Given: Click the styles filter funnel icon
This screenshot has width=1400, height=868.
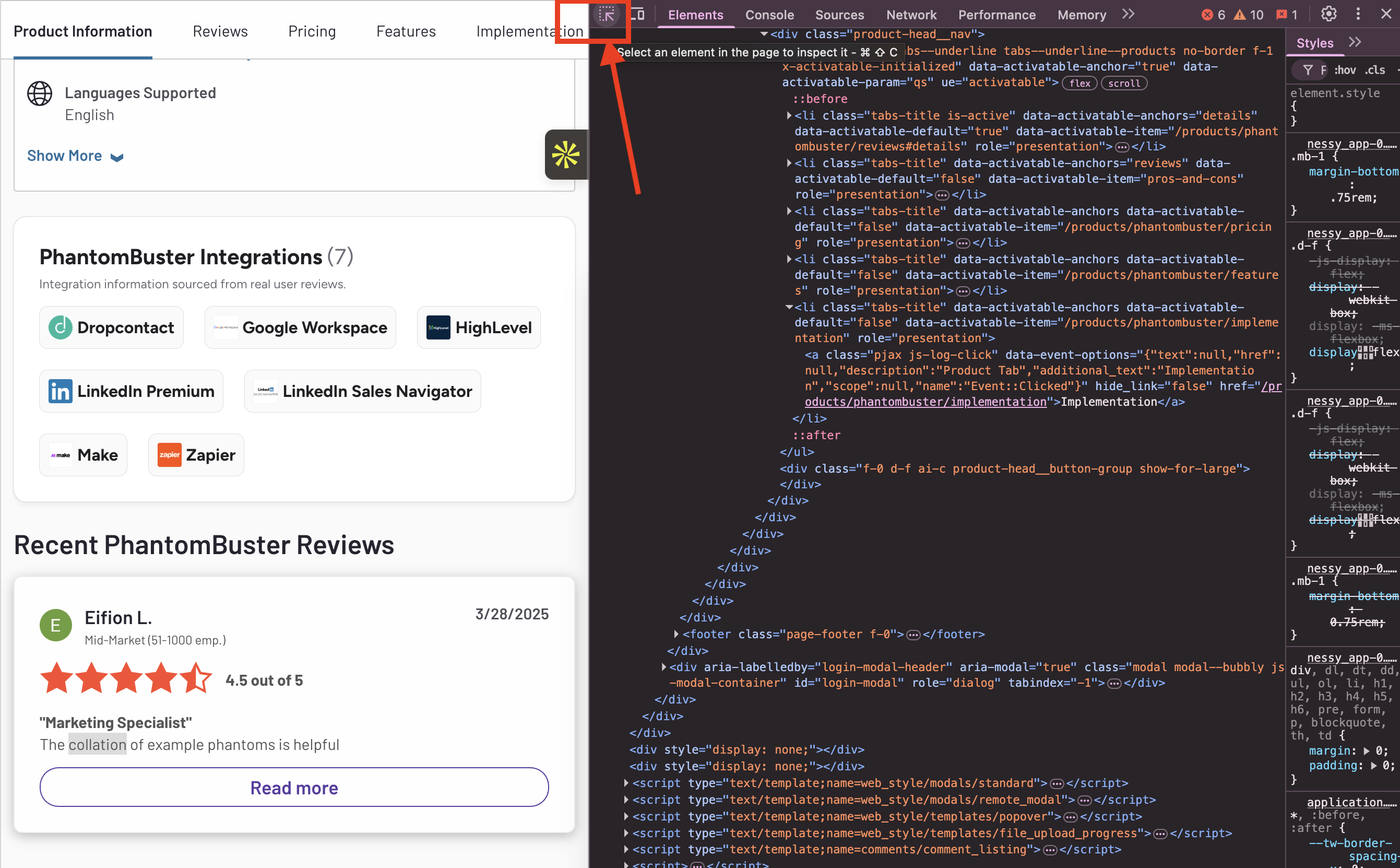Looking at the screenshot, I should [1308, 70].
